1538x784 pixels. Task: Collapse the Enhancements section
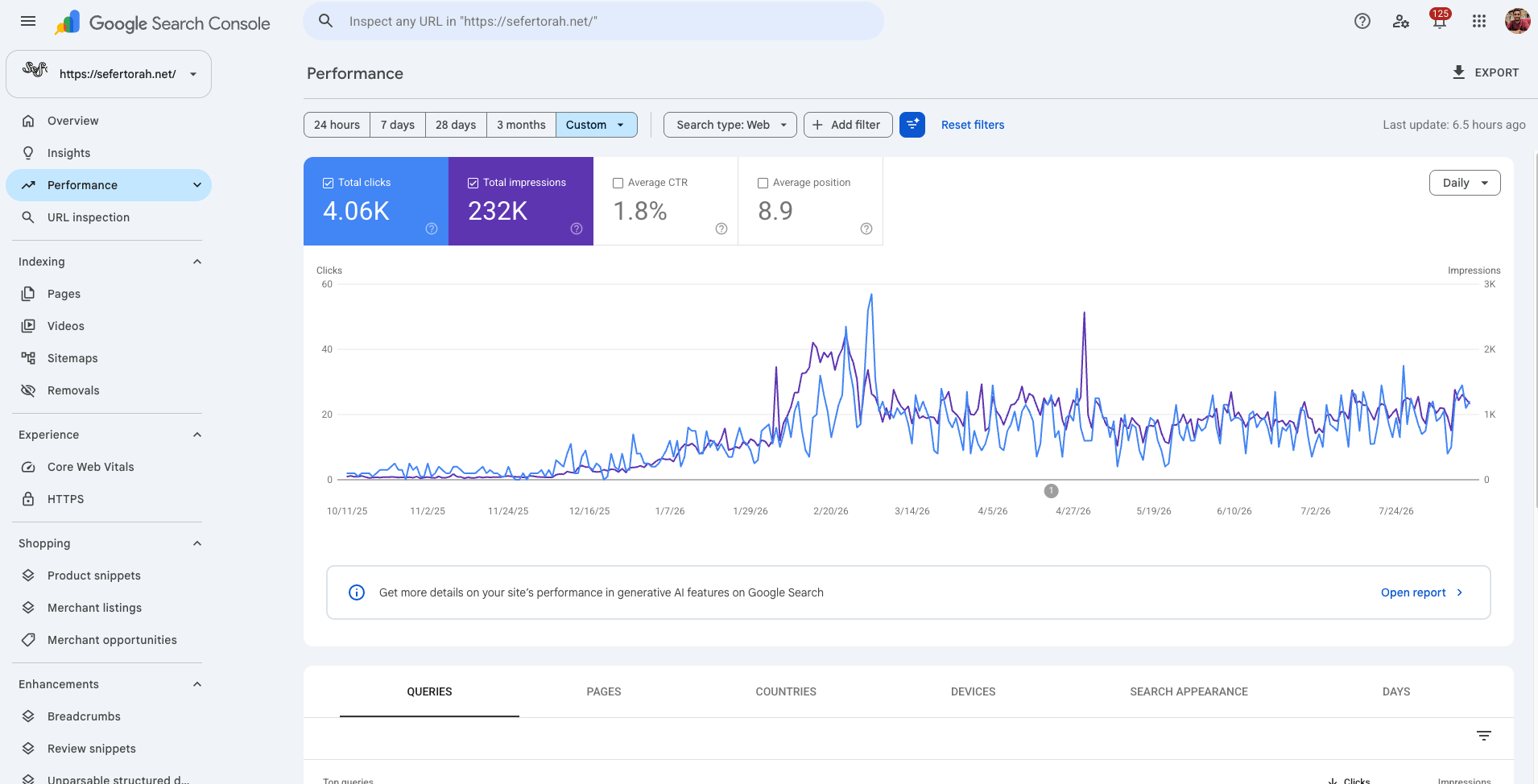(197, 684)
